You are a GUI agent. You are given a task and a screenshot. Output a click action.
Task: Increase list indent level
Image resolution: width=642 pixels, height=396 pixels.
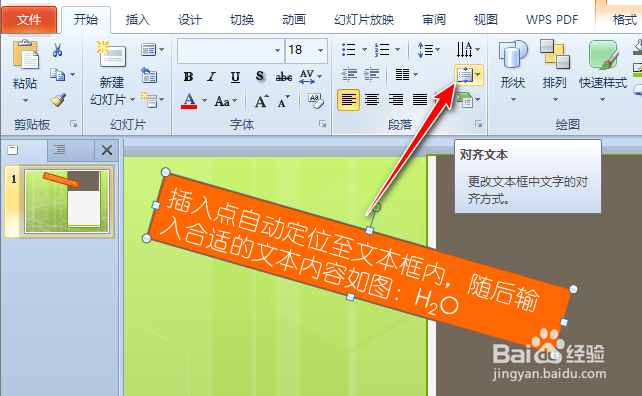point(372,74)
